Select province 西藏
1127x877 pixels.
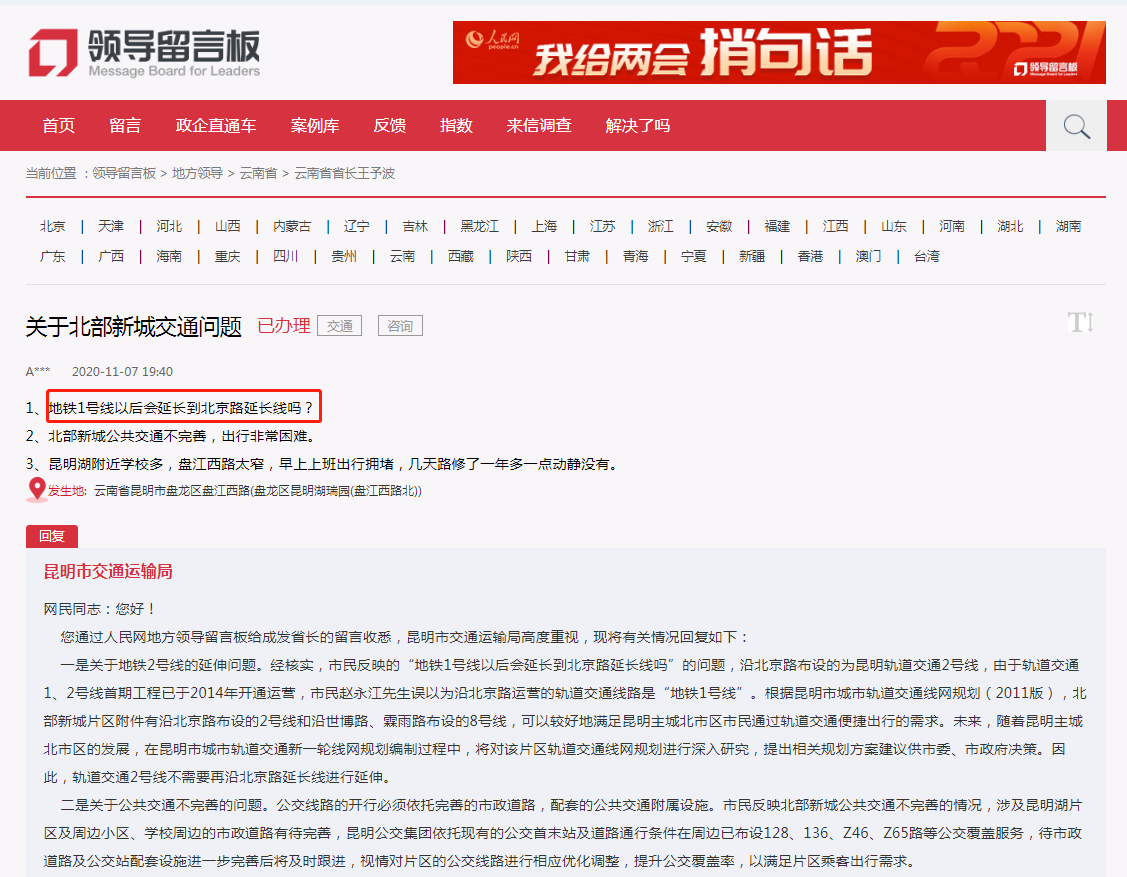[x=460, y=257]
